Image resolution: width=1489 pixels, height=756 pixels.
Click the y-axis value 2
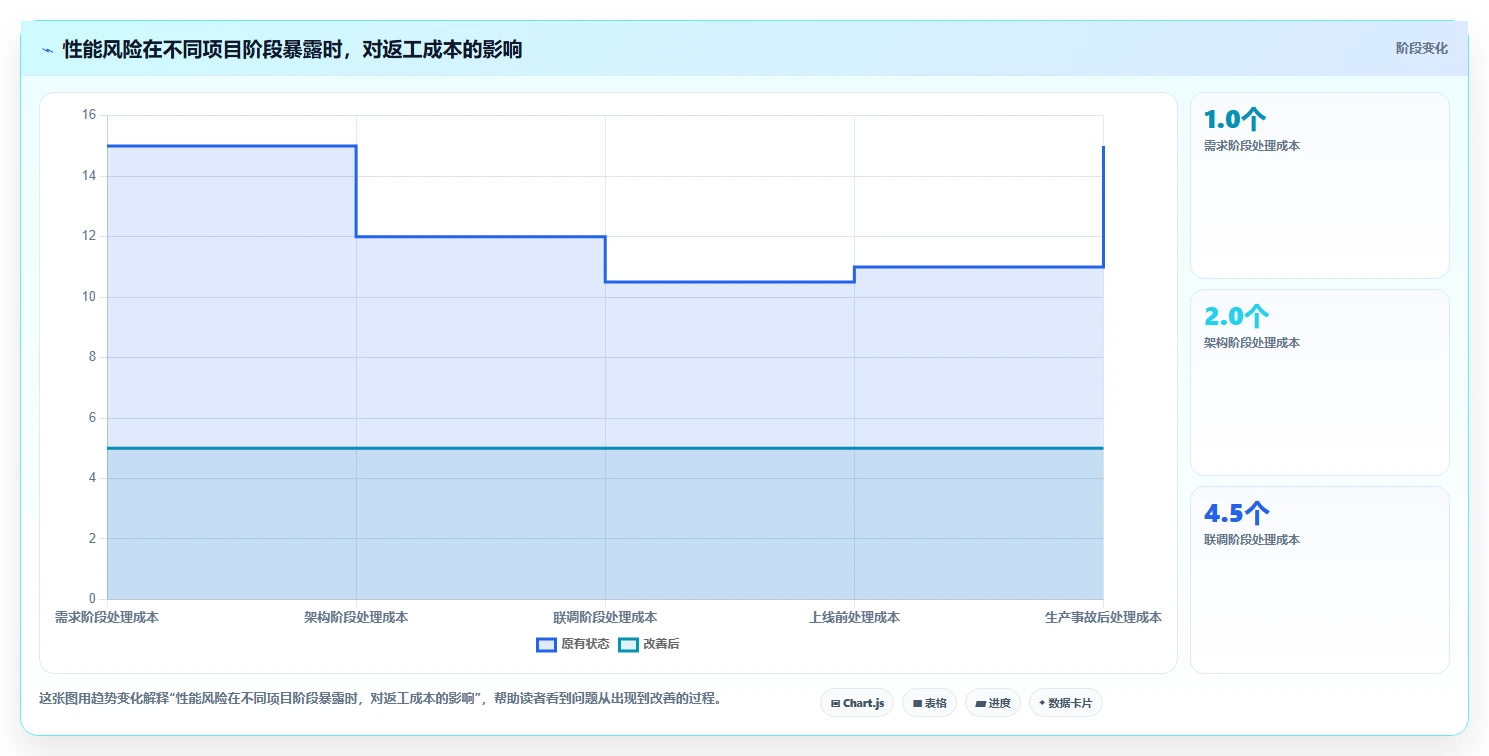pos(91,539)
